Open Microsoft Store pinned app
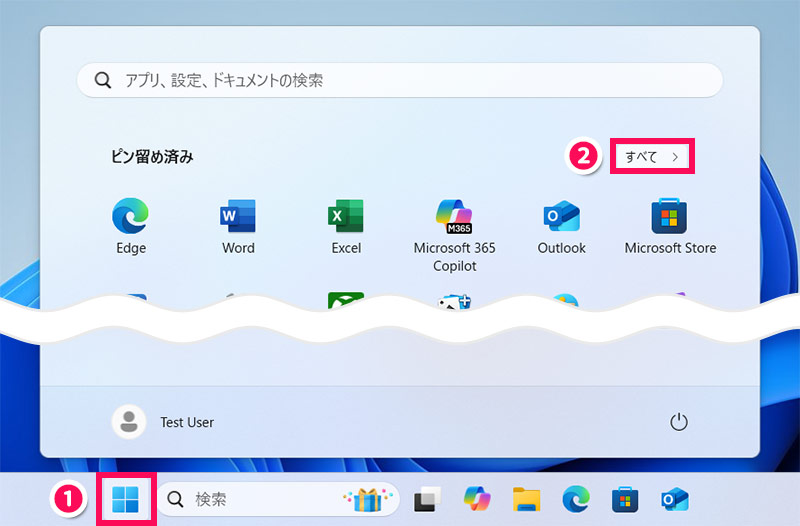Viewport: 800px width, 526px height. pyautogui.click(x=670, y=226)
